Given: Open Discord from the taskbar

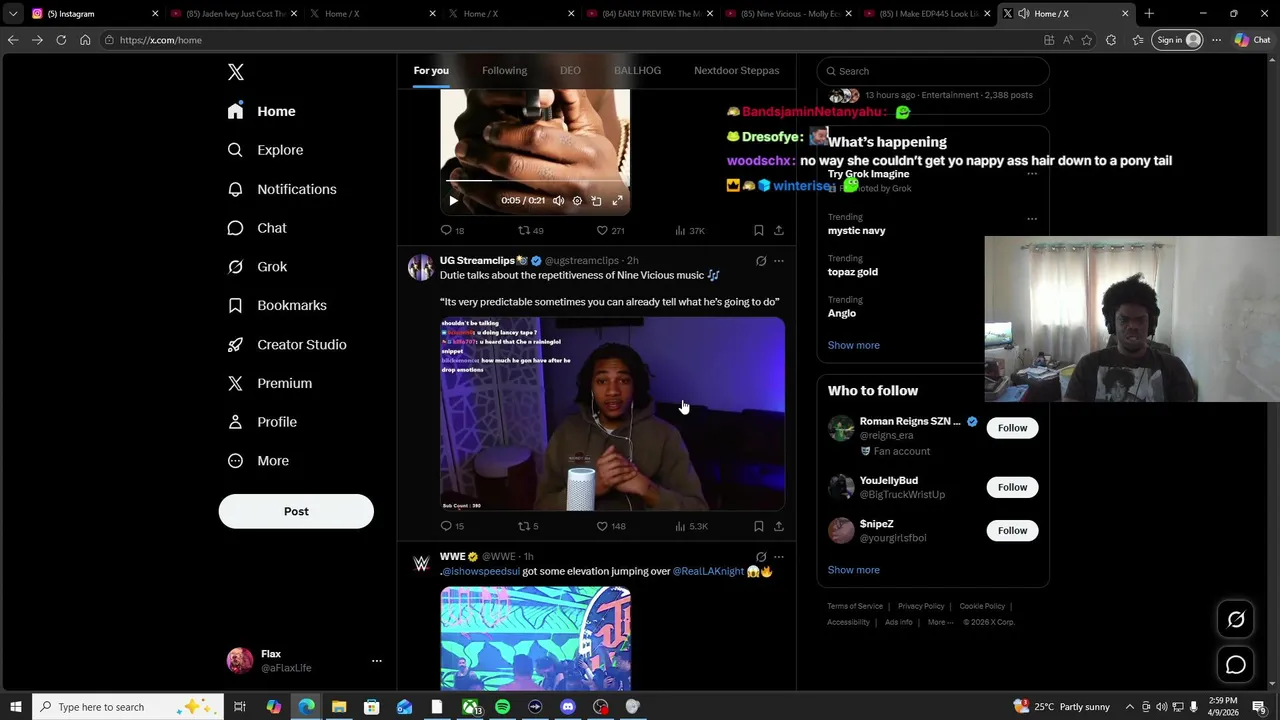Looking at the screenshot, I should point(568,707).
